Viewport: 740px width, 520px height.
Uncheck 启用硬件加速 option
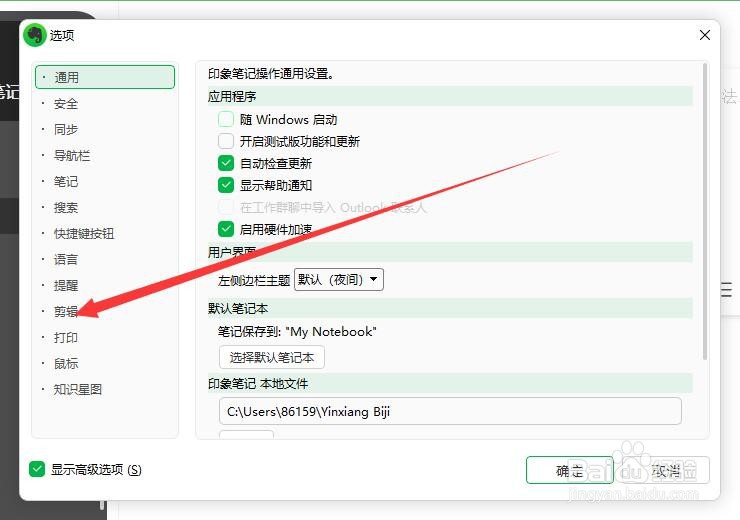[x=226, y=229]
